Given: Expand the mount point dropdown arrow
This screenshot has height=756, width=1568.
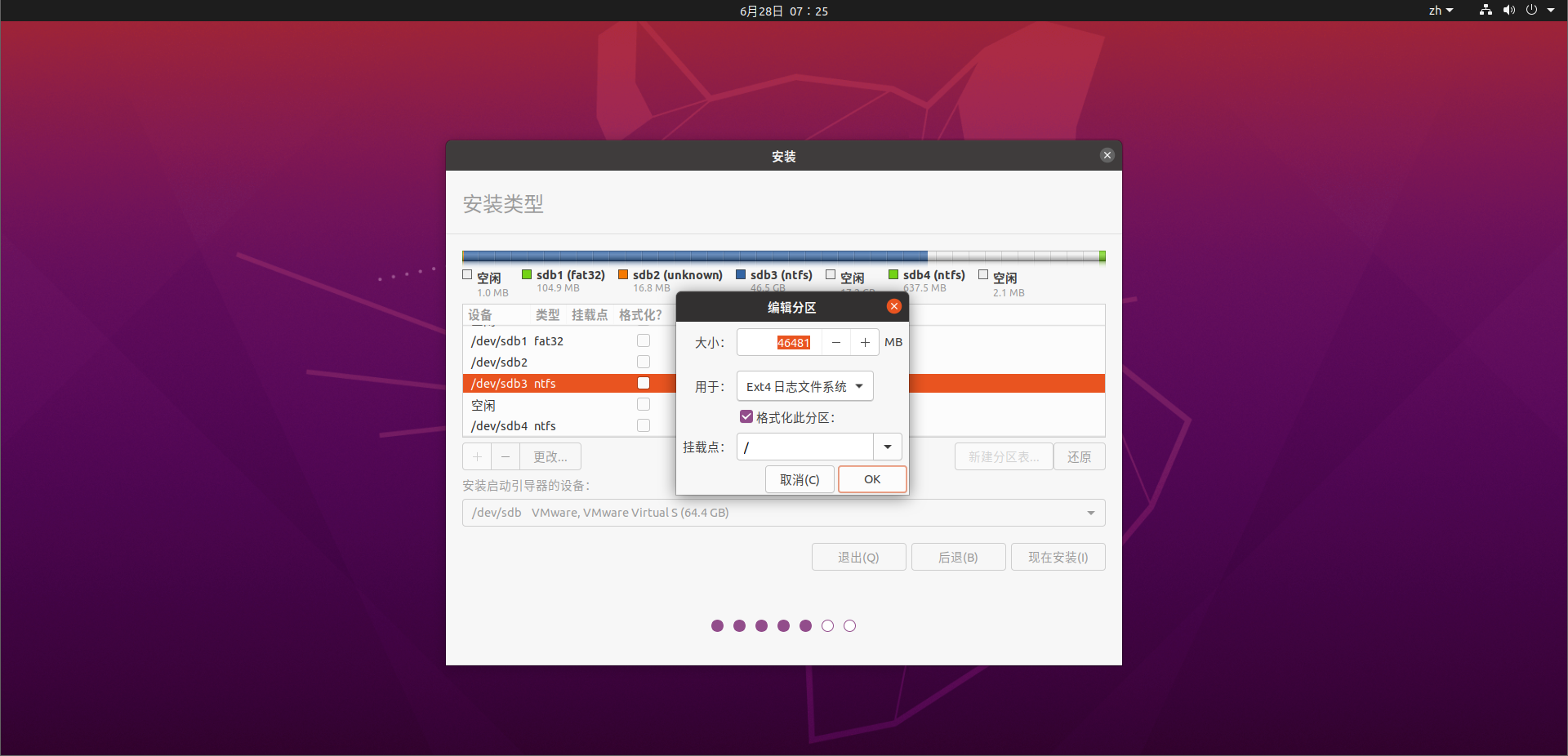Looking at the screenshot, I should pyautogui.click(x=888, y=447).
